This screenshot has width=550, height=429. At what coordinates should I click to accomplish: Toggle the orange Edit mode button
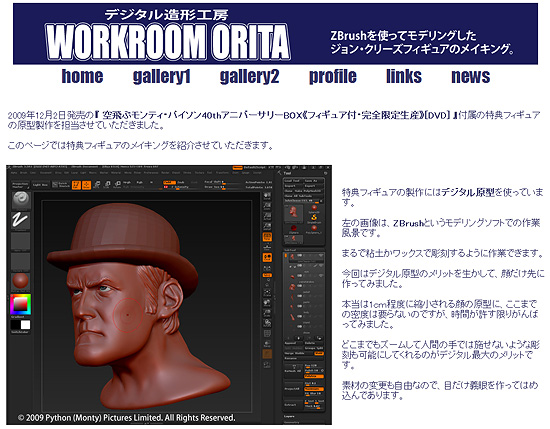[76, 185]
